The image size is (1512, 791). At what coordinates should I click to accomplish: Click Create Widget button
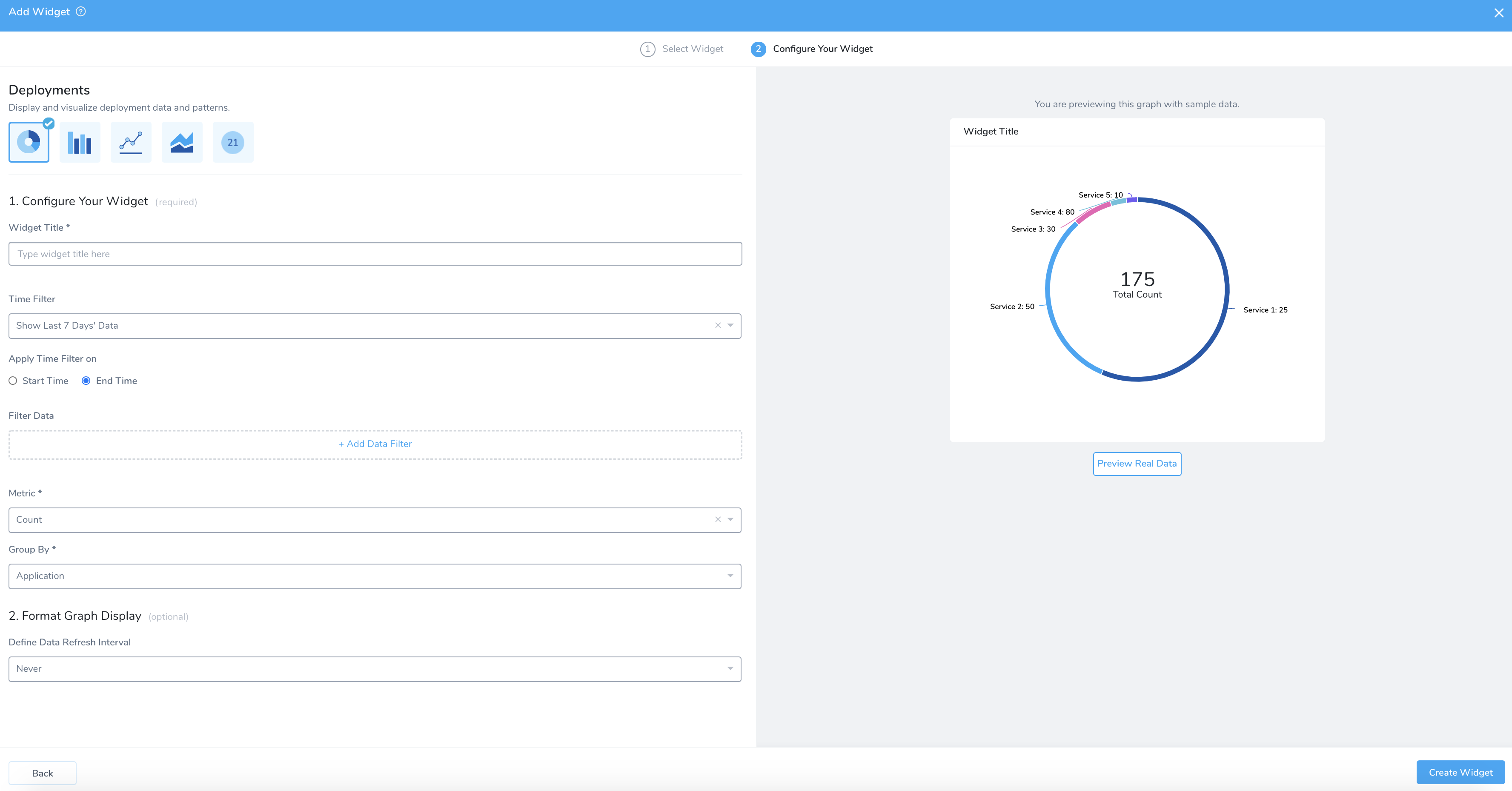(x=1460, y=773)
